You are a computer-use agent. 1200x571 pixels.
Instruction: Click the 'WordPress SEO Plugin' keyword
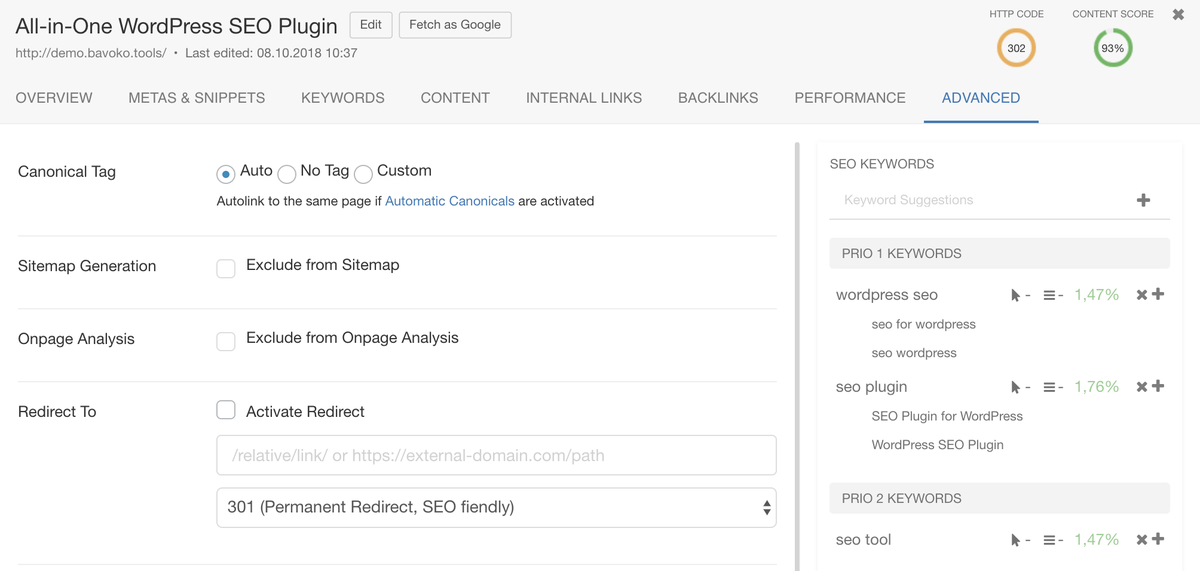(x=937, y=445)
